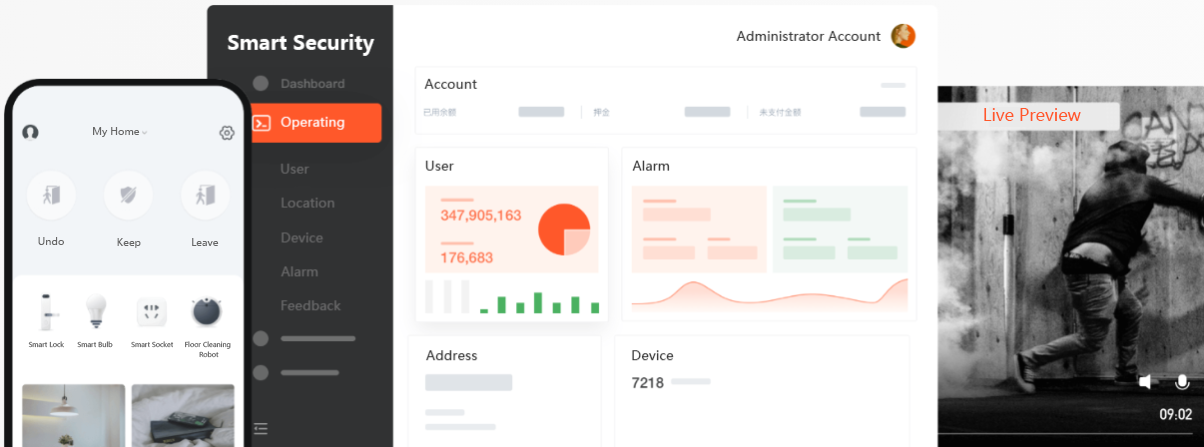Tap the Keep shield icon
Image resolution: width=1204 pixels, height=447 pixels.
pos(128,196)
